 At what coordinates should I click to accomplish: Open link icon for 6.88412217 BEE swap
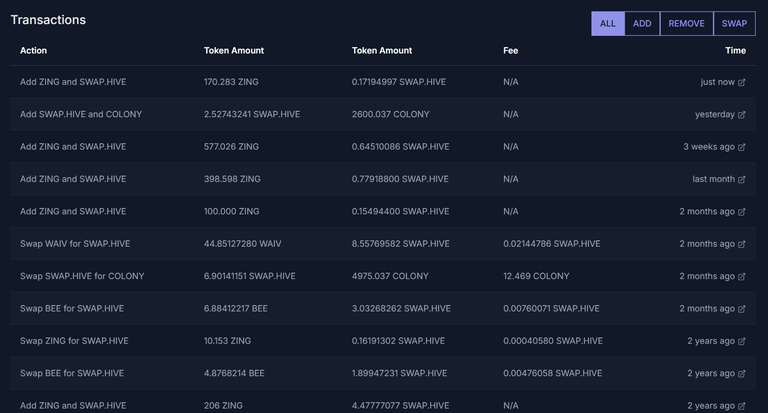[742, 309]
